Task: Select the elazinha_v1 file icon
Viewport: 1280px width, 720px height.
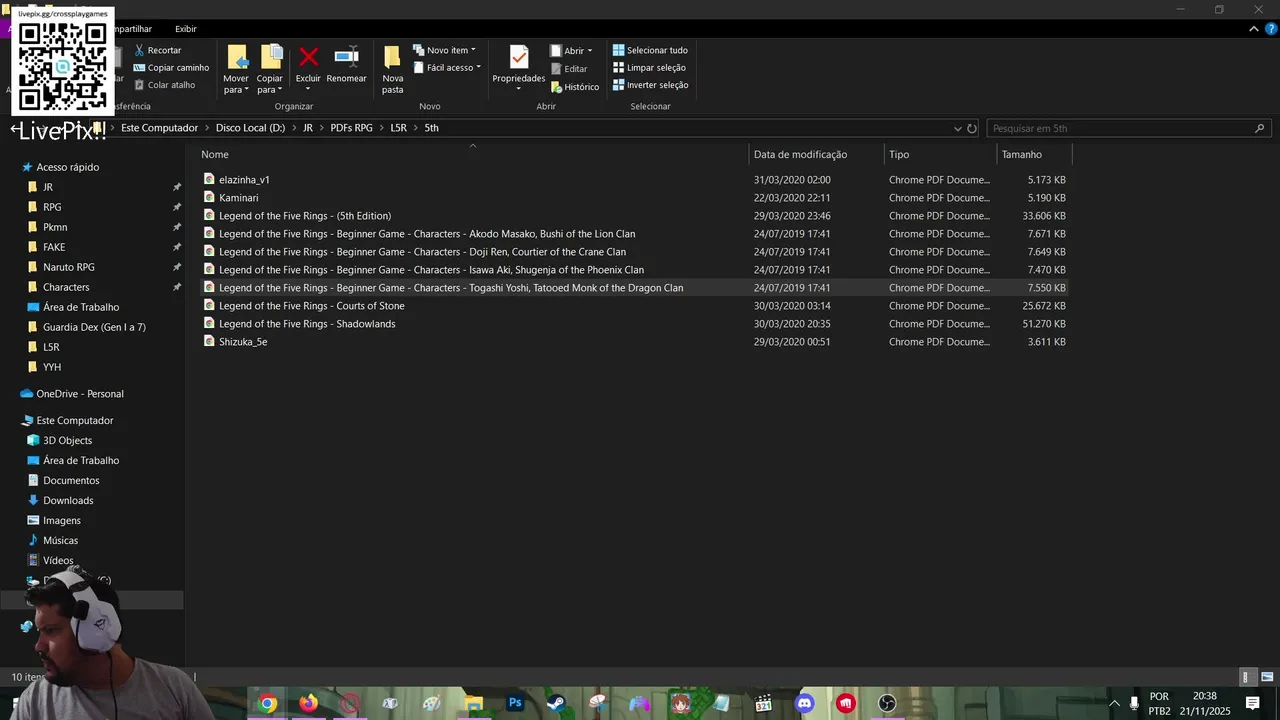Action: [x=209, y=179]
